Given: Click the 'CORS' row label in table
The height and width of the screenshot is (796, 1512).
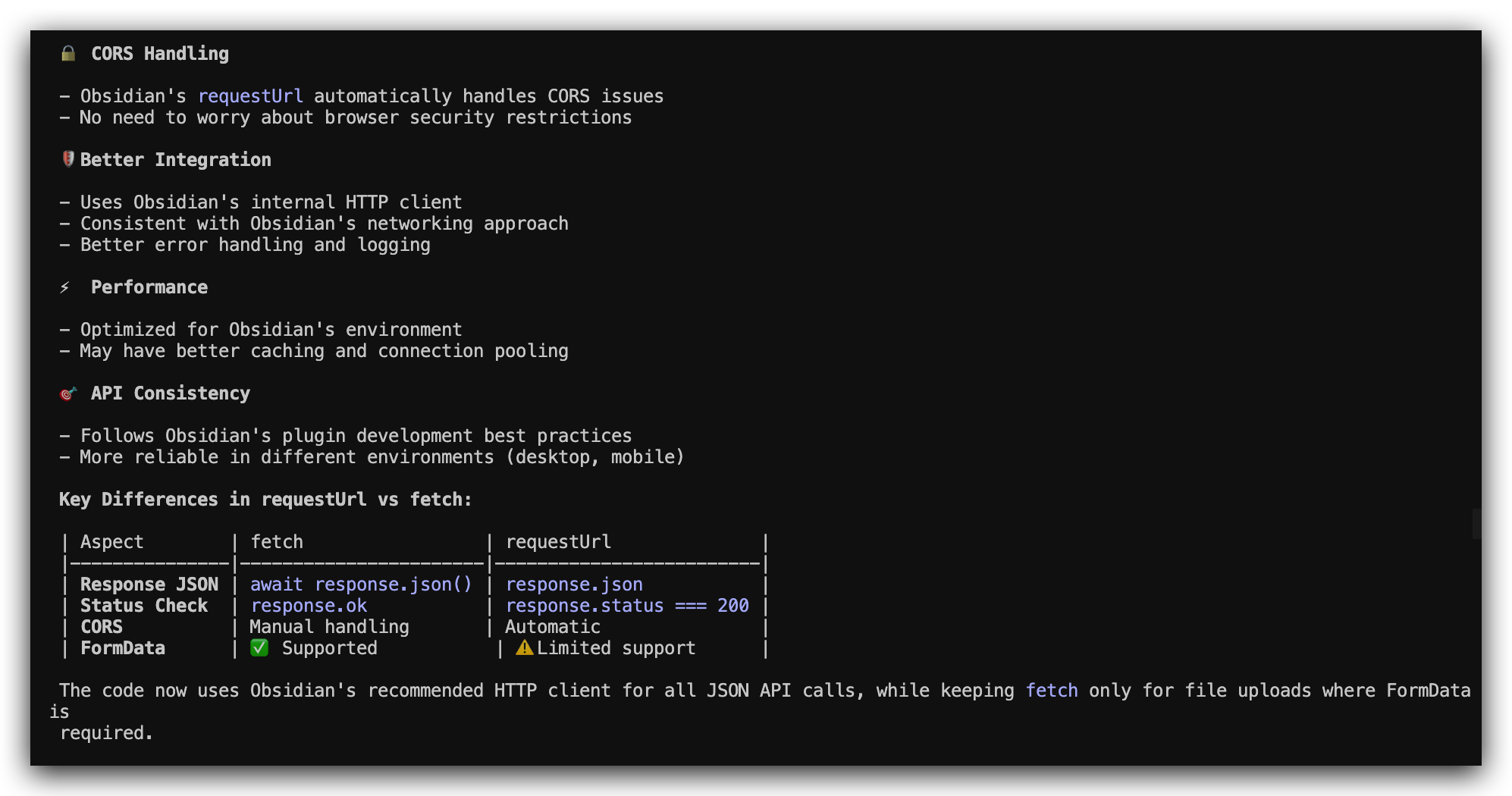Looking at the screenshot, I should [x=102, y=627].
